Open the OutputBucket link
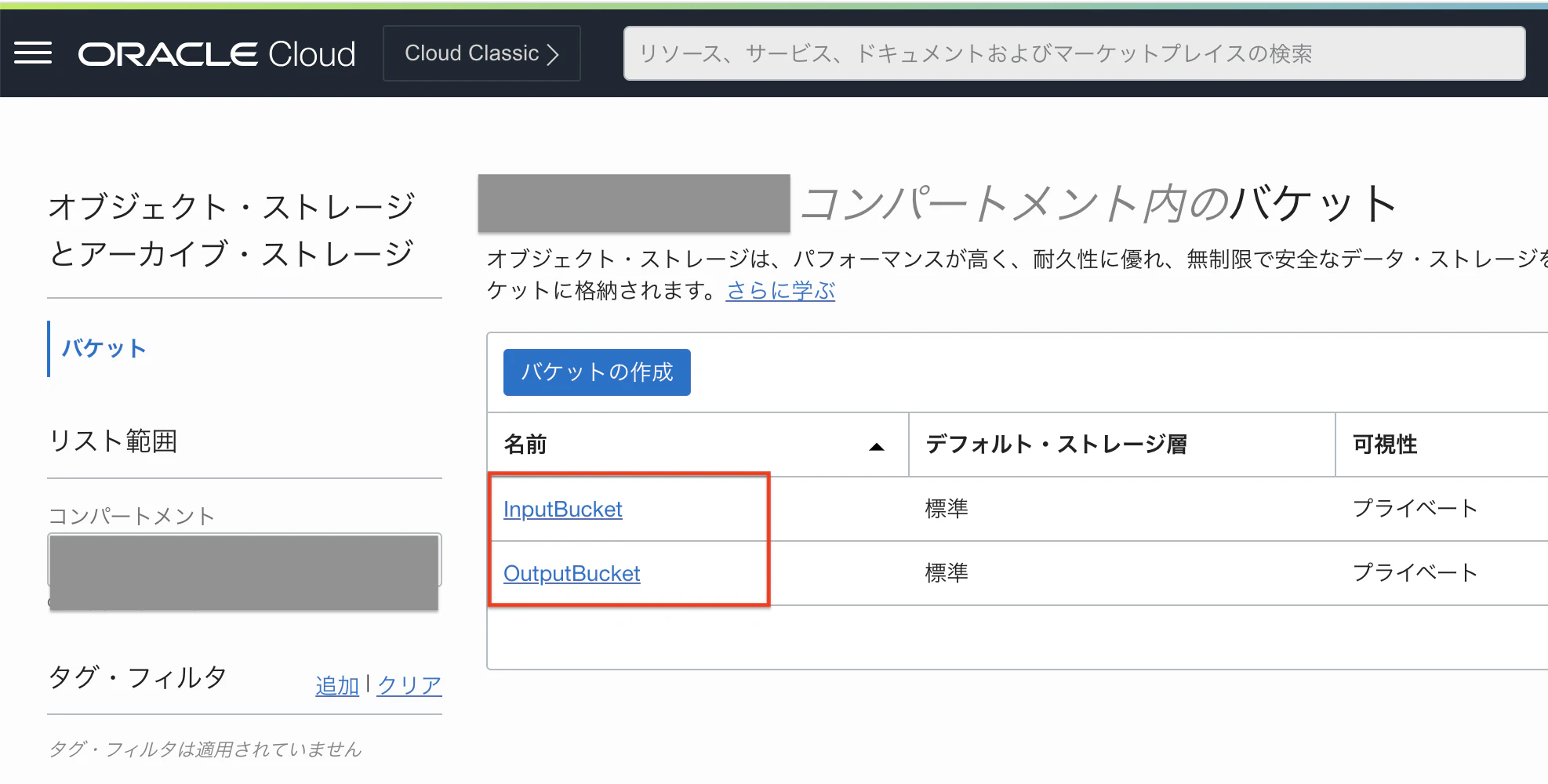The width and height of the screenshot is (1548, 784). (572, 574)
